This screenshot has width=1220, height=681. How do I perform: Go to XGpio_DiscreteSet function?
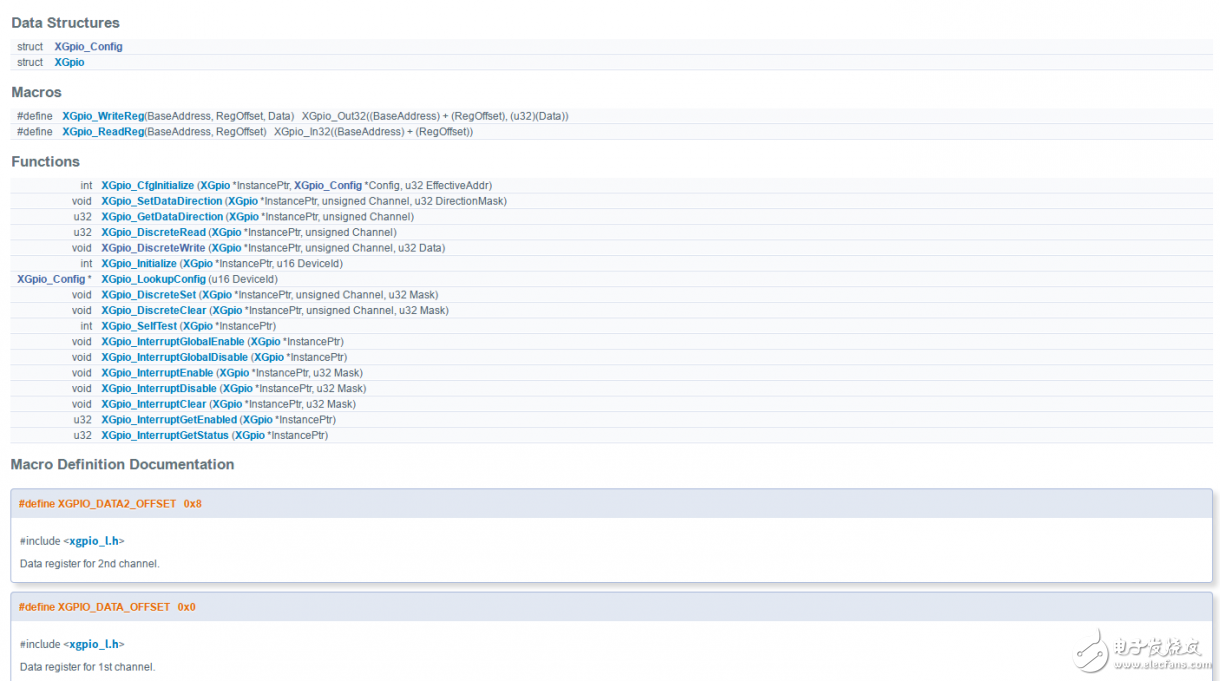pyautogui.click(x=148, y=295)
